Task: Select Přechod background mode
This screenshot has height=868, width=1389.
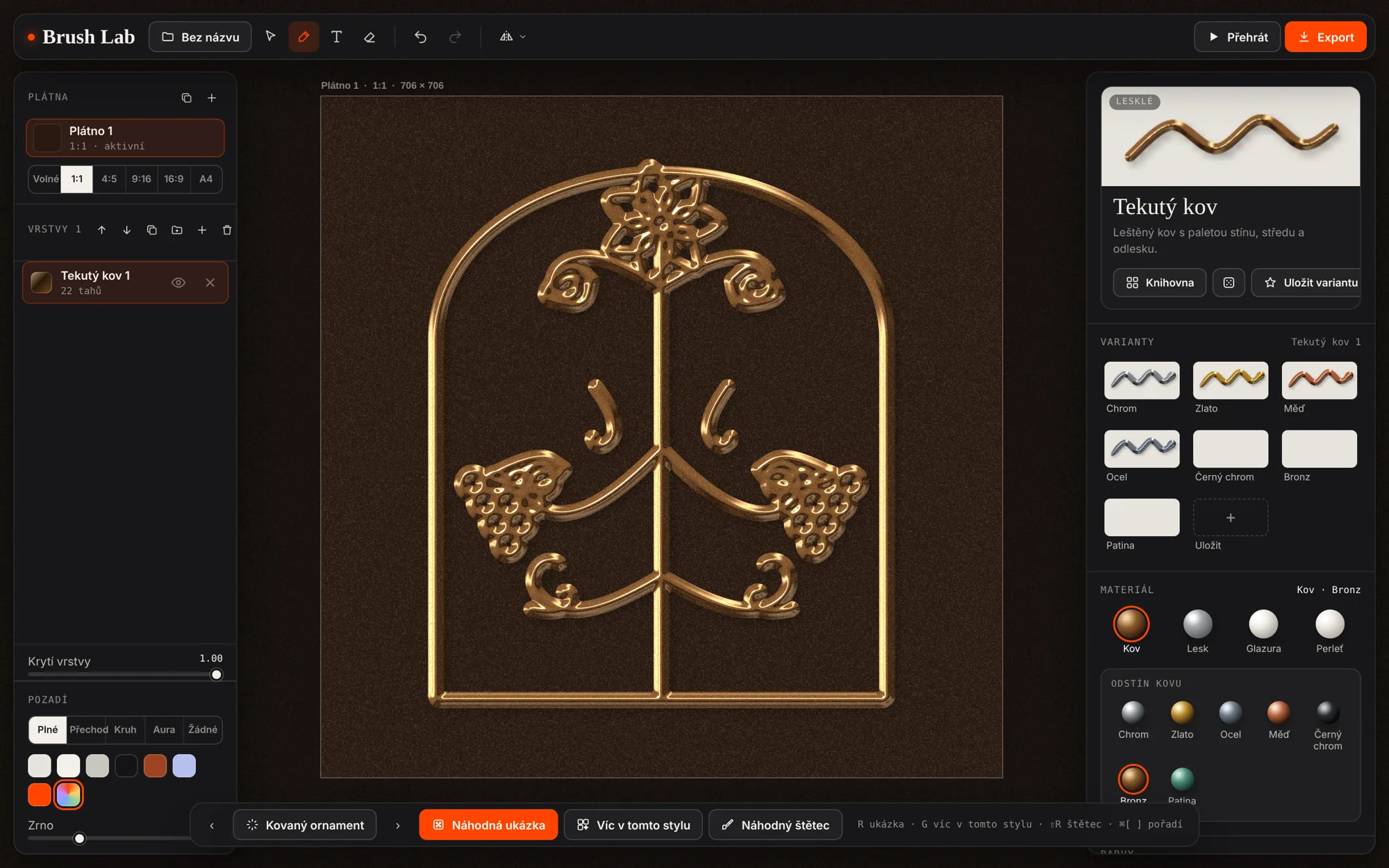Action: click(x=88, y=730)
